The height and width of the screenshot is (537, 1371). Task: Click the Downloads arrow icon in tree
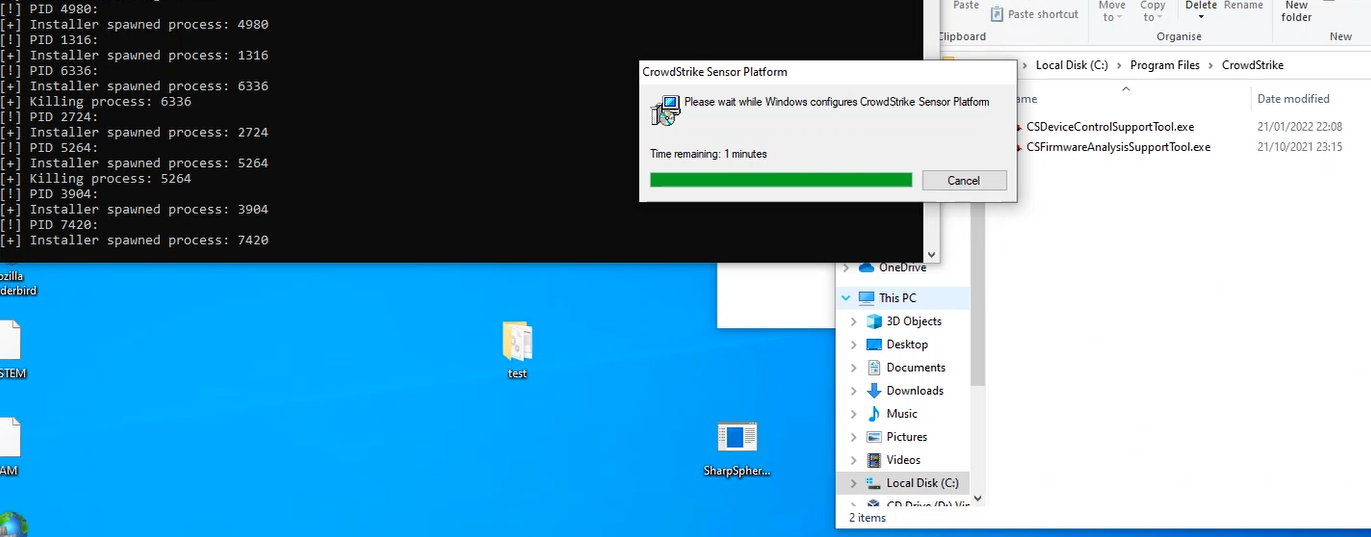tap(874, 390)
